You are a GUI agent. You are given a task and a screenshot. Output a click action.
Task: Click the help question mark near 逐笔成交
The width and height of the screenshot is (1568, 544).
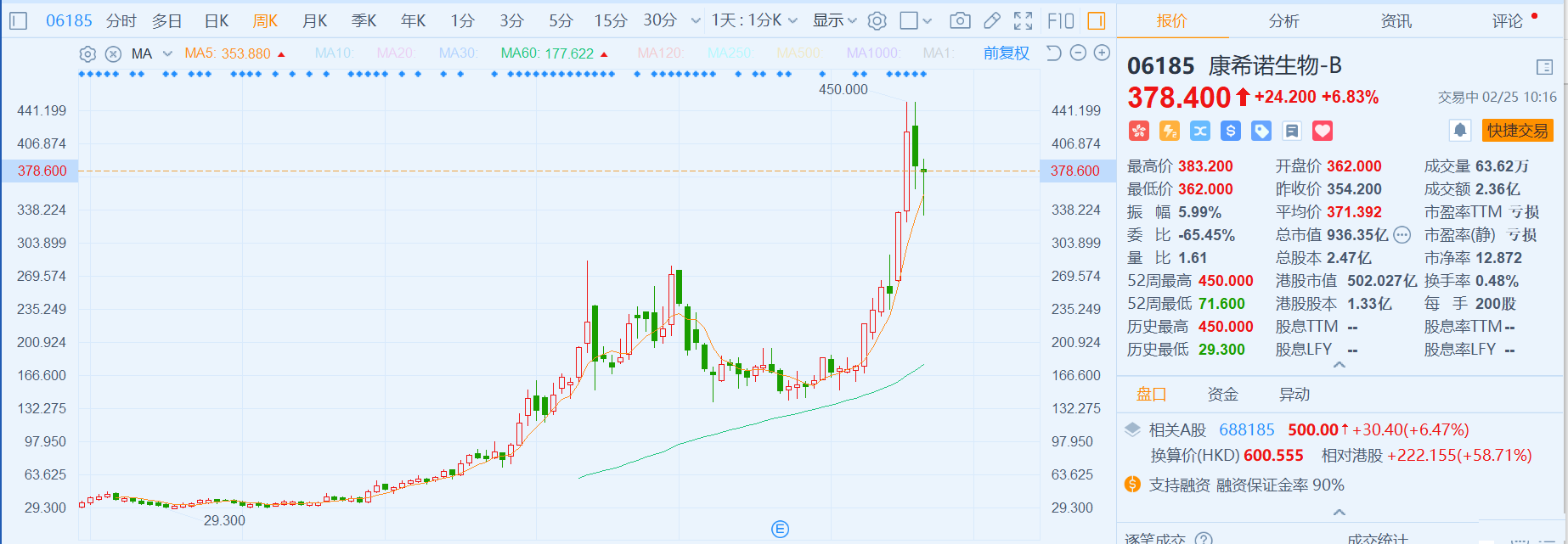pos(1204,538)
